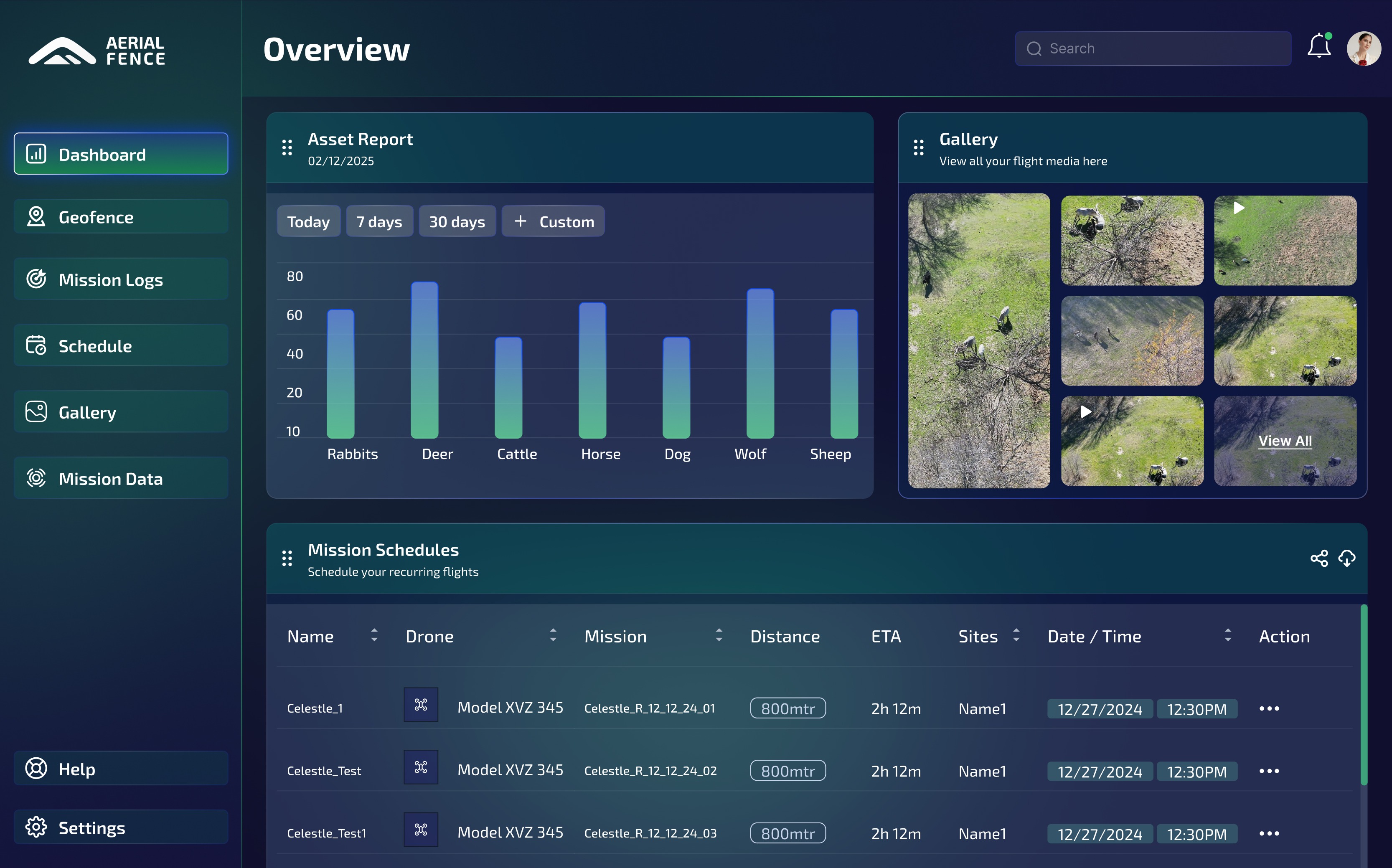The image size is (1392, 868).
Task: Click the green table scrollbar
Action: tap(1364, 695)
